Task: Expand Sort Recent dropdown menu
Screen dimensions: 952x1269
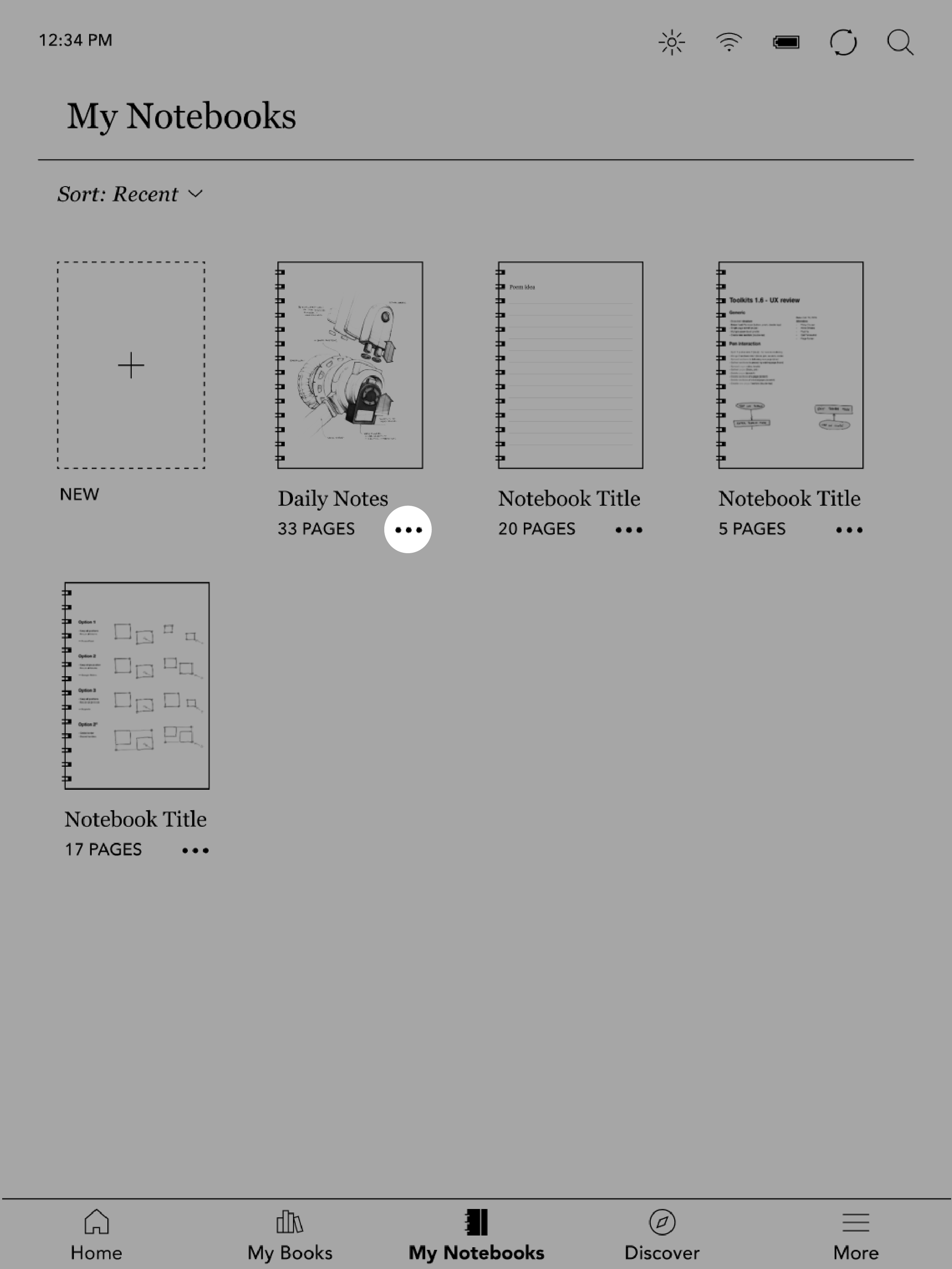Action: [x=130, y=194]
